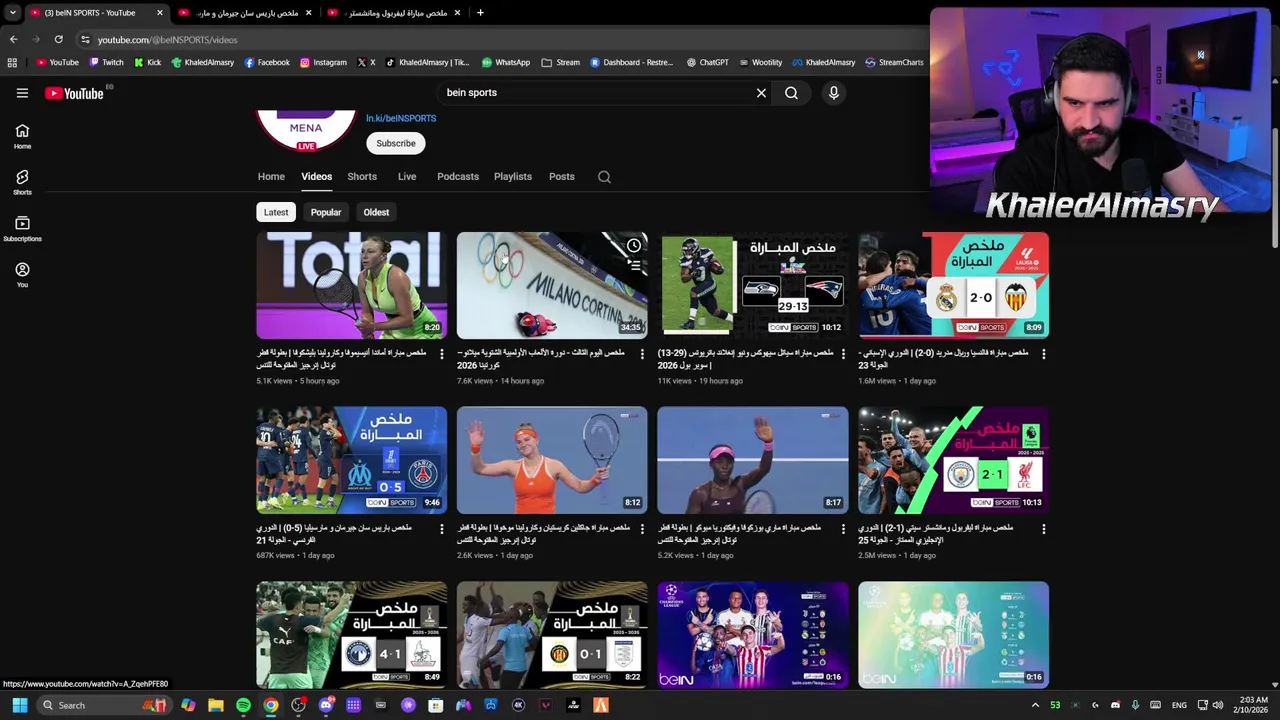Open the StreamCharts bookmark
1280x720 pixels.
click(x=894, y=62)
